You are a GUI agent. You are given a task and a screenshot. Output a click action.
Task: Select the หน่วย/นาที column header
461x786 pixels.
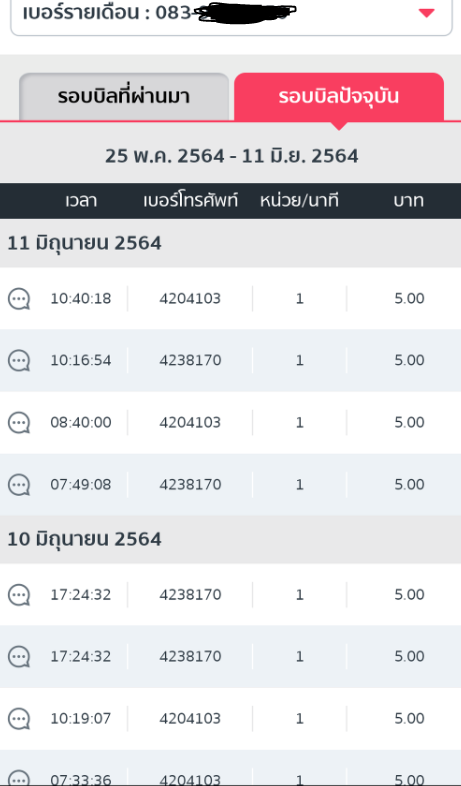pyautogui.click(x=299, y=201)
